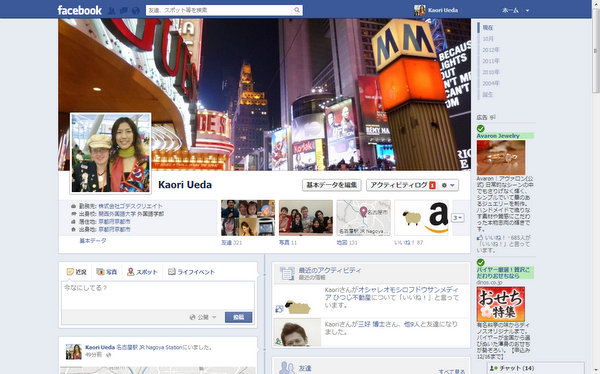The image size is (600, 374).
Task: Open the 三好 博士 friend link in recent activity
Action: tap(371, 324)
